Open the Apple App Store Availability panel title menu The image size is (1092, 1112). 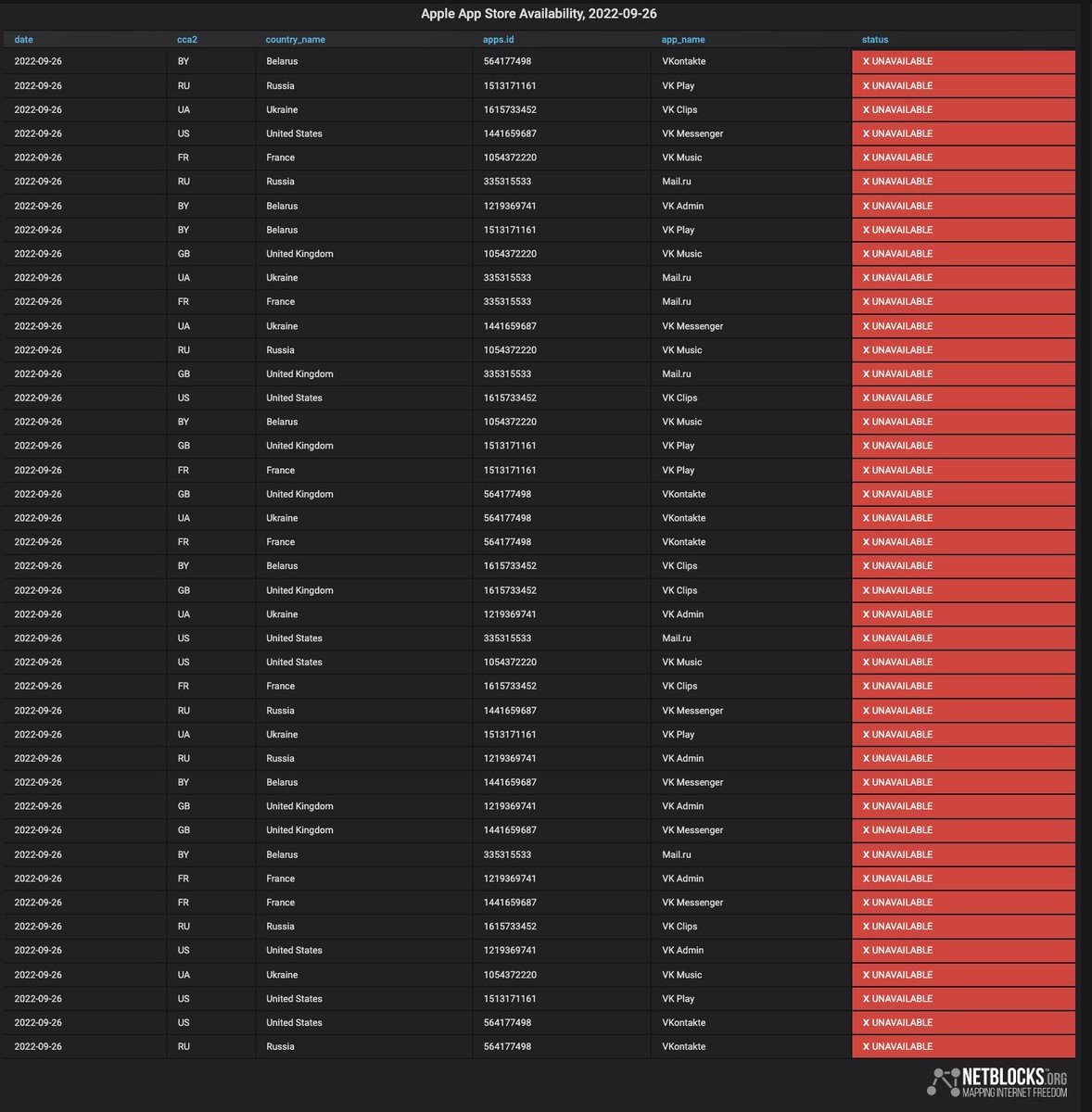pyautogui.click(x=539, y=14)
